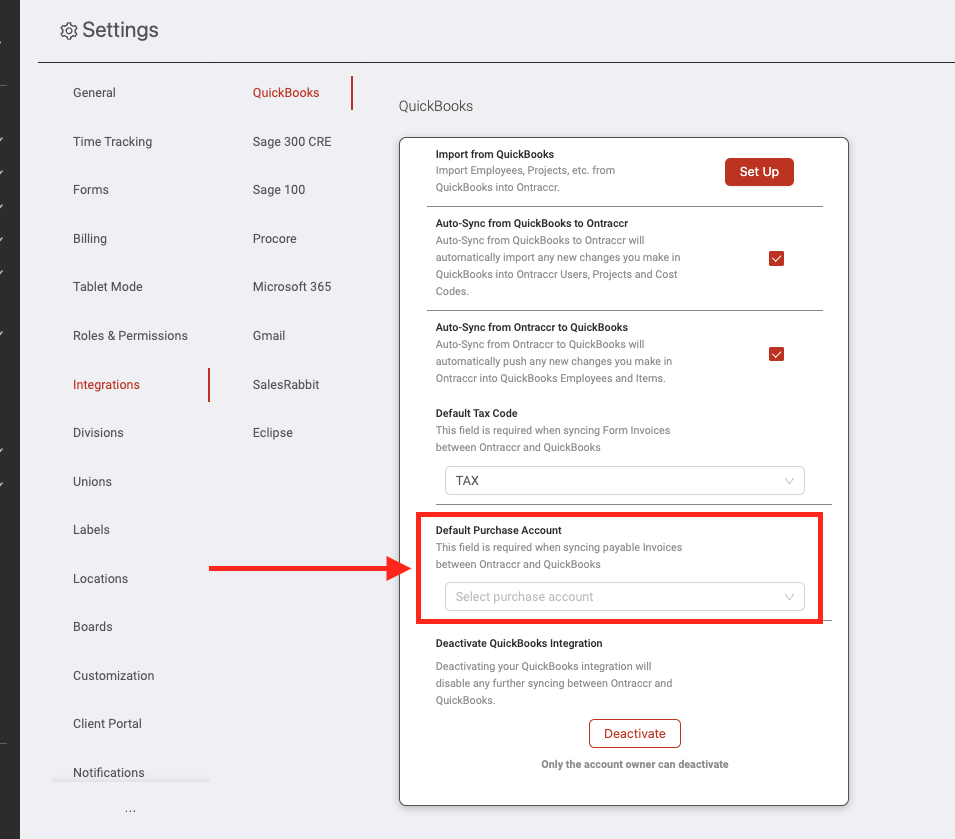The image size is (955, 839).
Task: Open the SalesRabbit integration
Action: 286,385
